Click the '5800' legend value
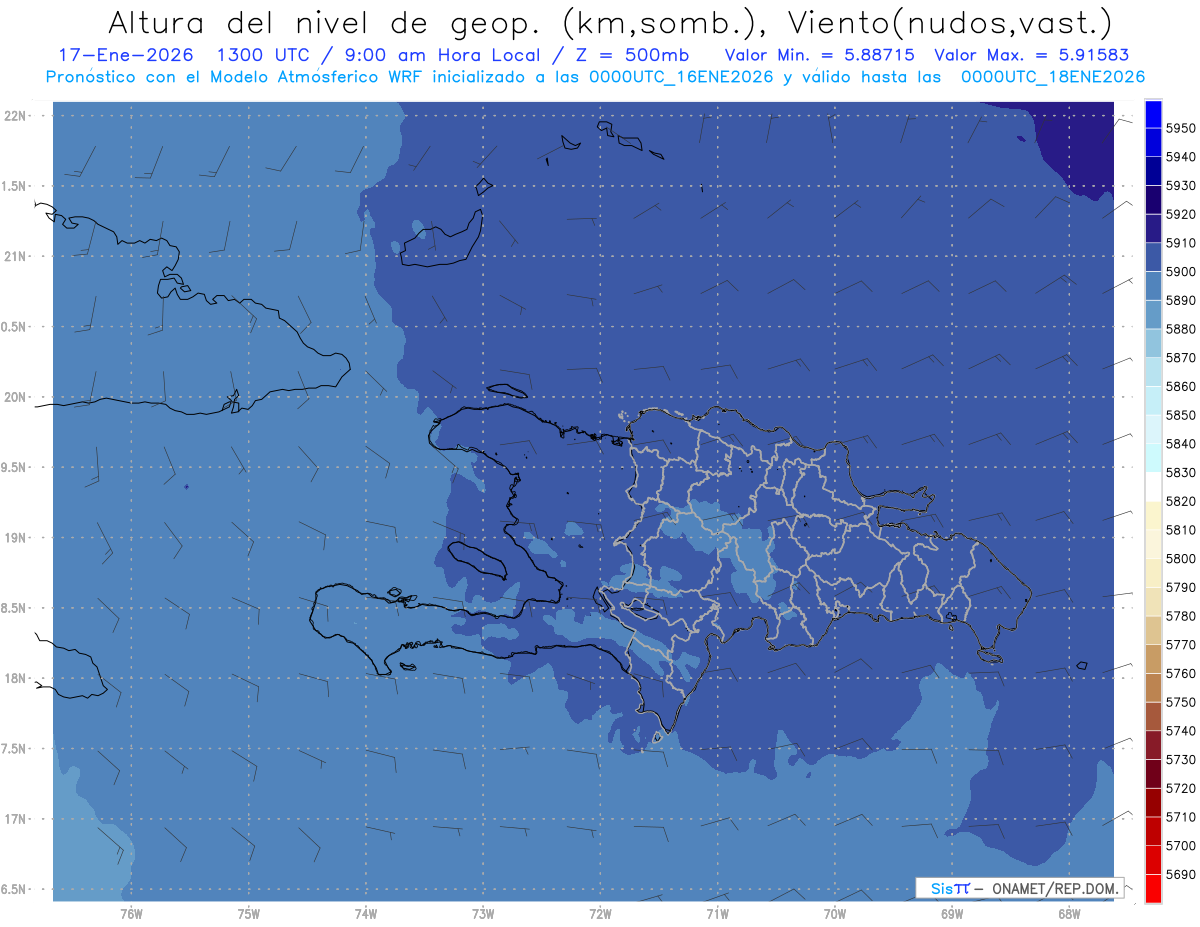This screenshot has width=1200, height=927. [x=1181, y=559]
